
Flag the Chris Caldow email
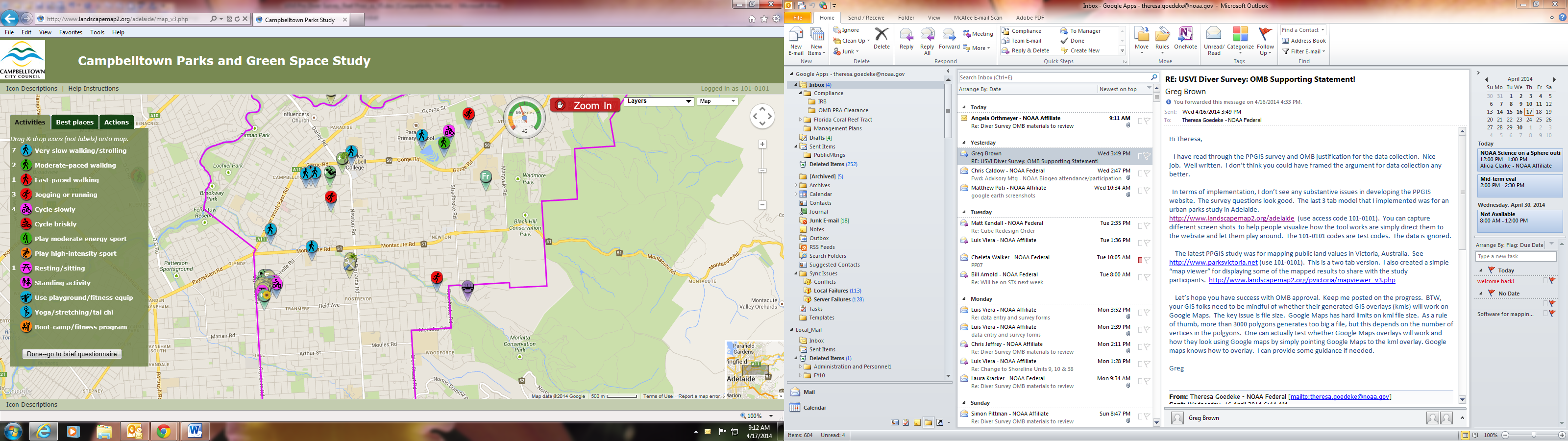(1147, 173)
